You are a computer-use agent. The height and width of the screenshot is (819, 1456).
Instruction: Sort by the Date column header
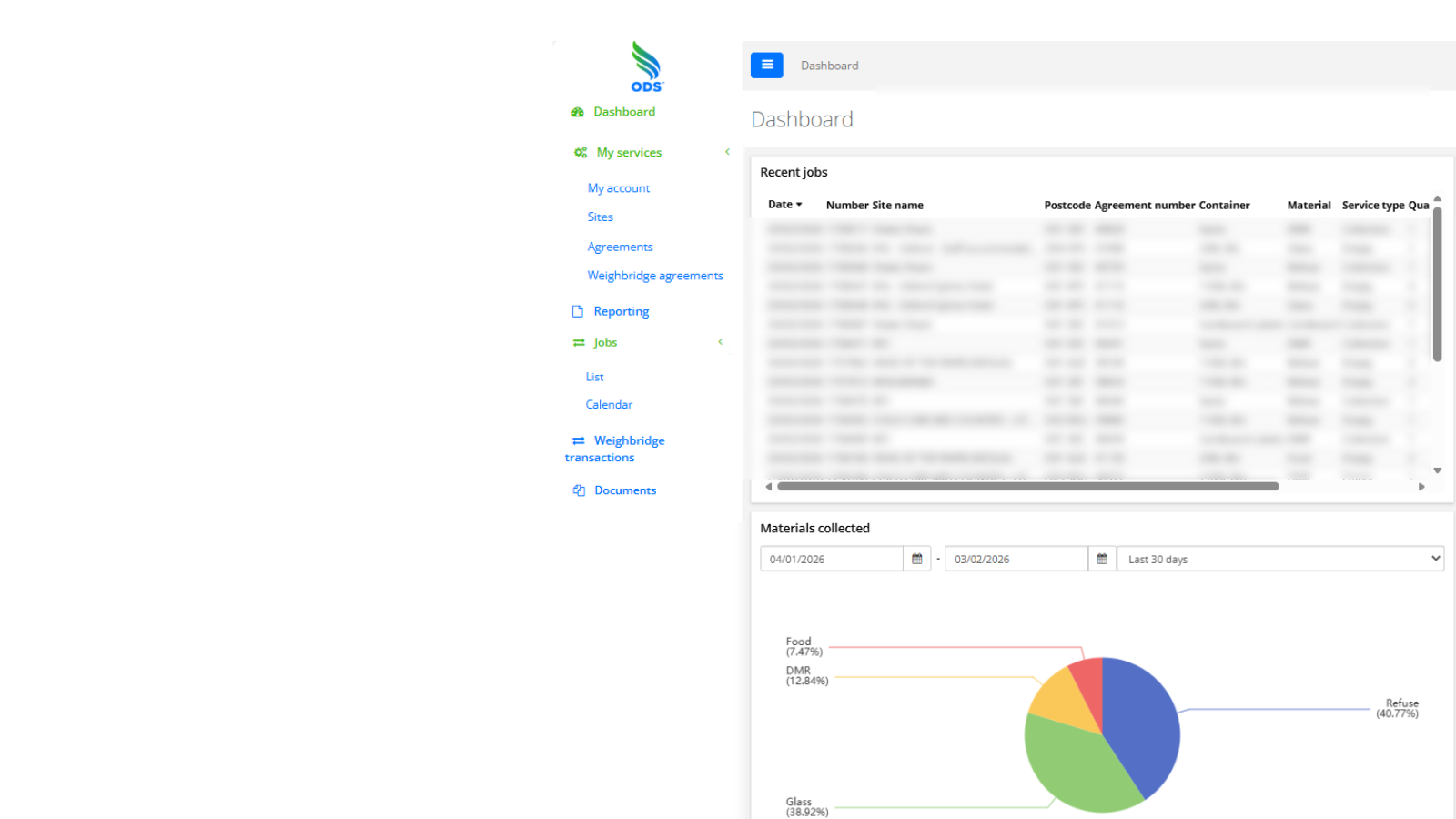780,205
